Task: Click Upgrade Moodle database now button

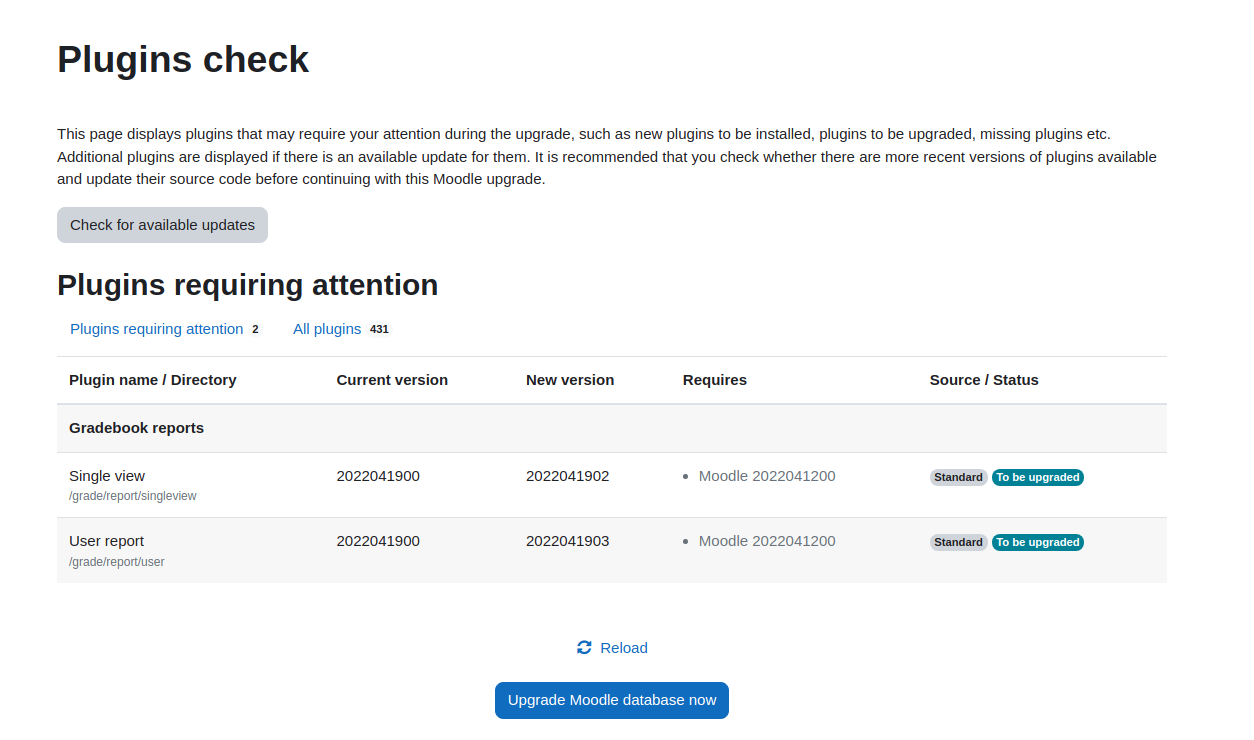Action: 612,700
